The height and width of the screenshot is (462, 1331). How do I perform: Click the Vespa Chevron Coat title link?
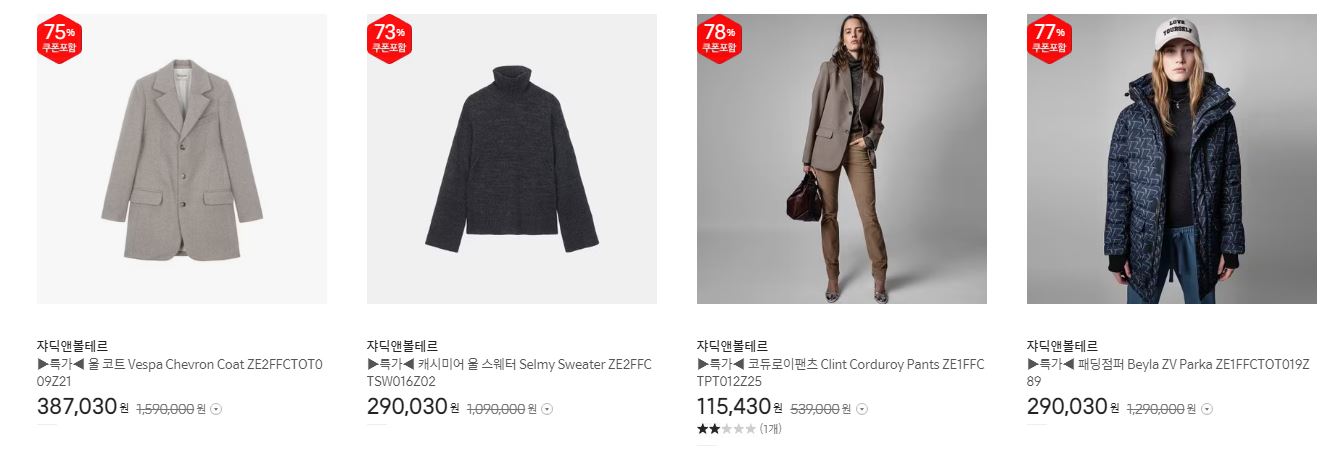(x=180, y=373)
